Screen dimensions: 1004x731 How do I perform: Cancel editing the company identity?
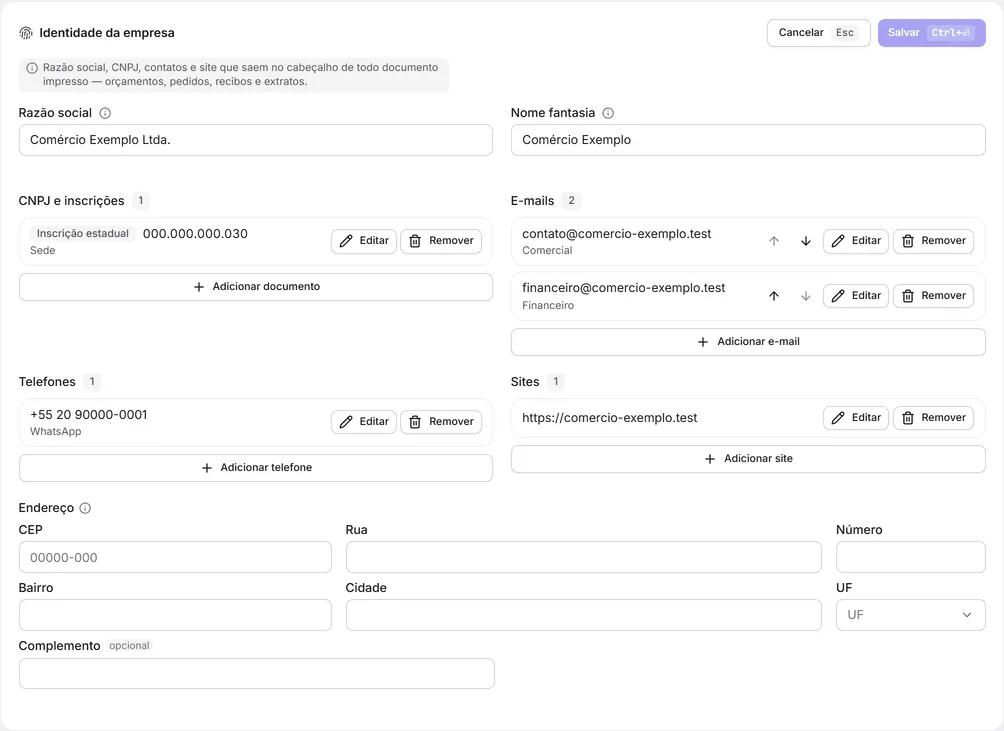(818, 33)
